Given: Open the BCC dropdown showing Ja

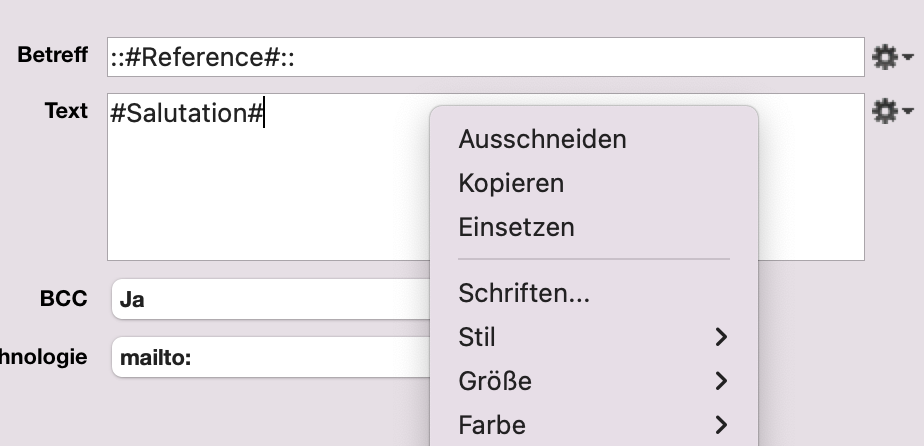Looking at the screenshot, I should tap(271, 299).
